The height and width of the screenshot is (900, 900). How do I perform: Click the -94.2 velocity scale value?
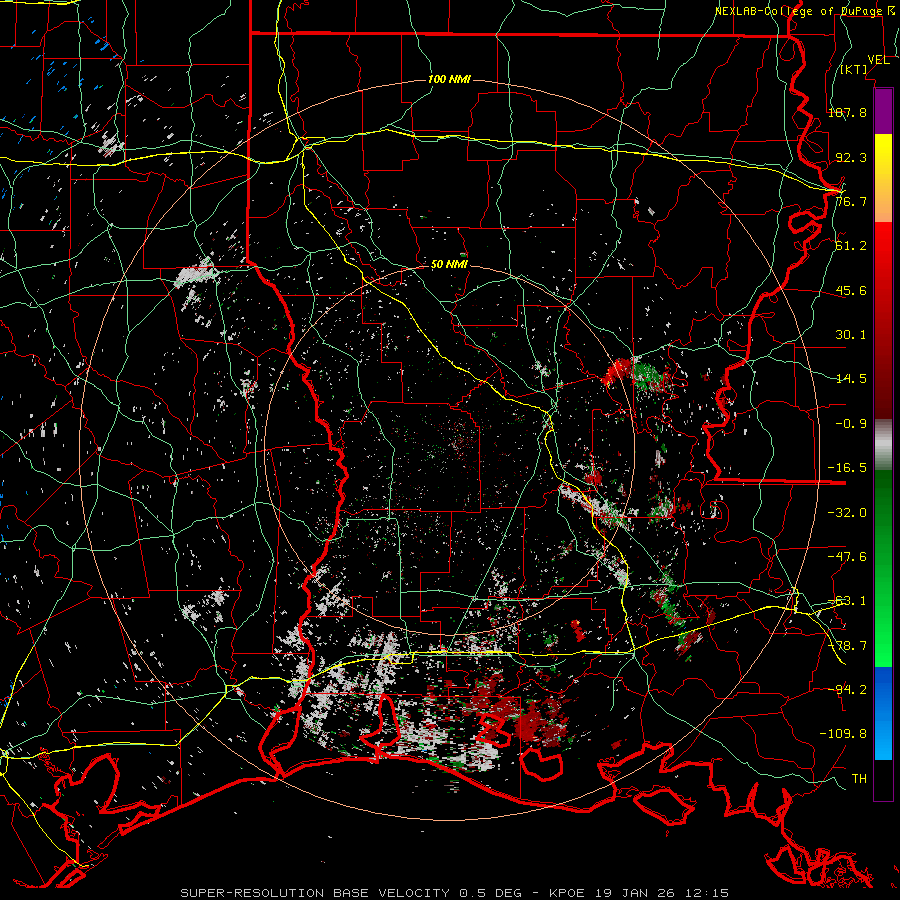pos(847,689)
